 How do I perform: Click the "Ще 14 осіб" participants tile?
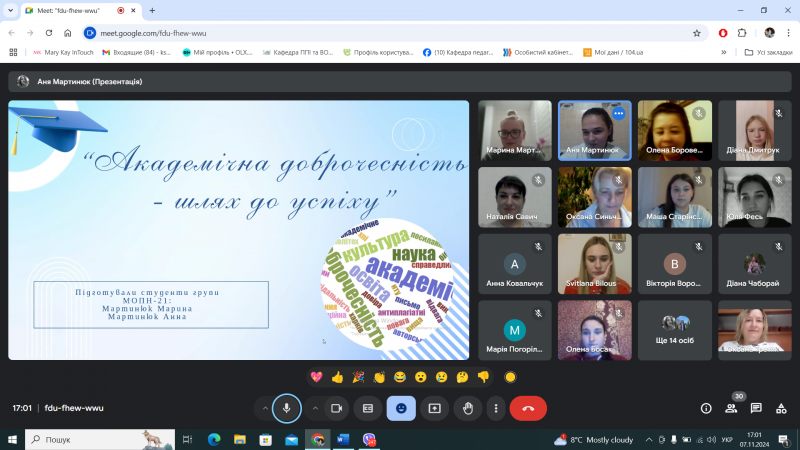coord(675,329)
